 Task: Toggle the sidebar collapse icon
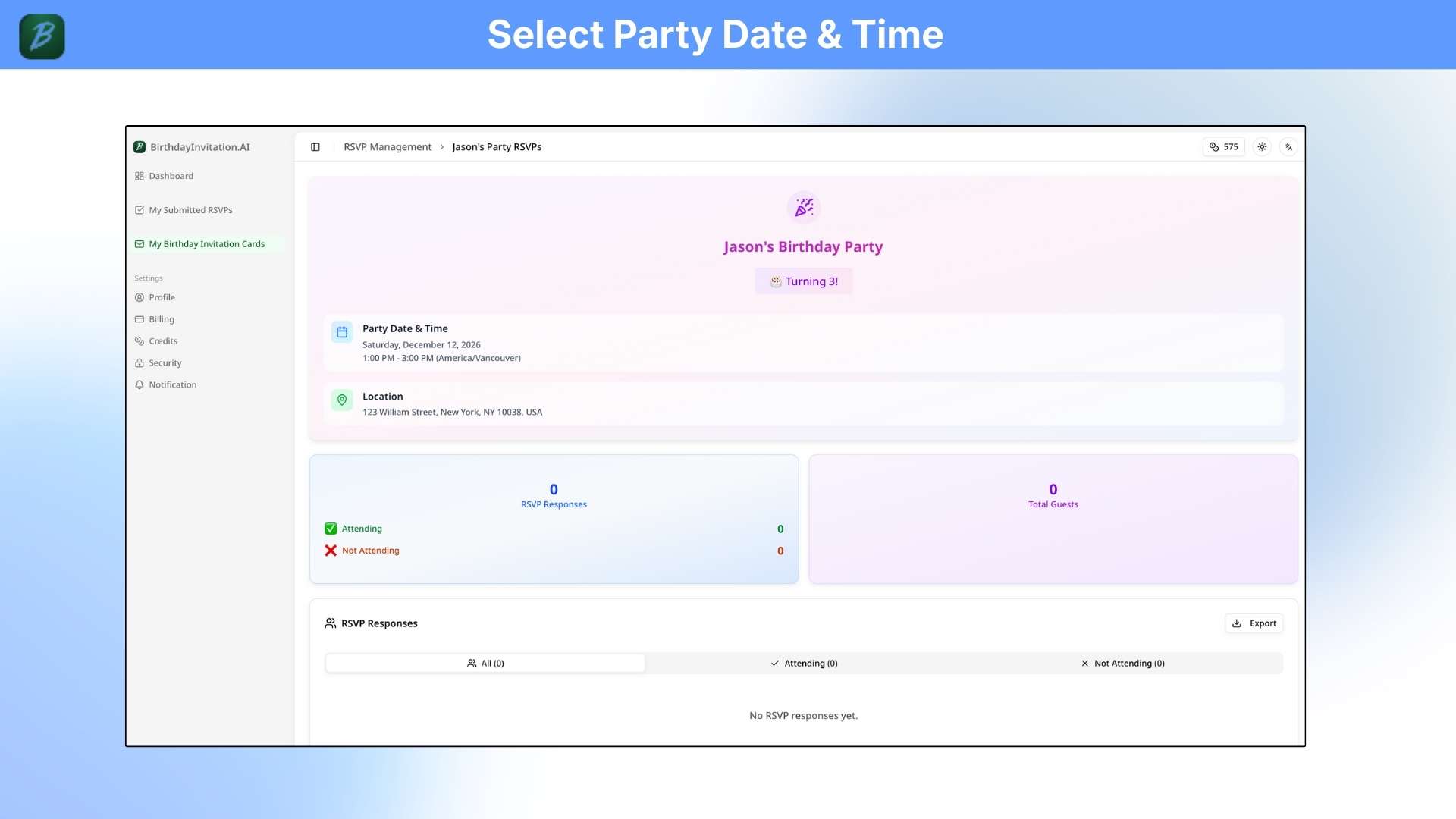click(315, 147)
